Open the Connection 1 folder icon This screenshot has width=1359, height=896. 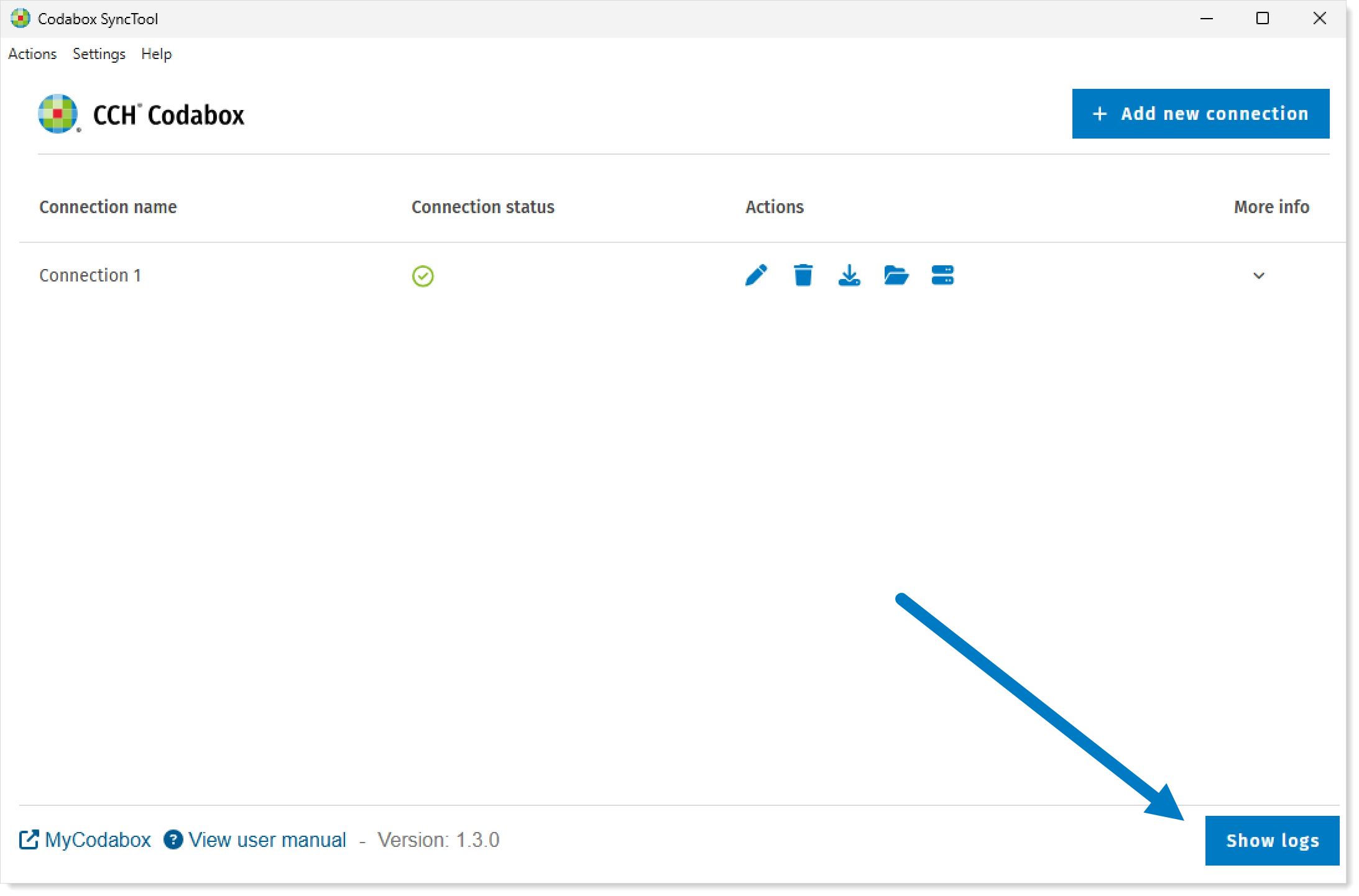click(x=896, y=275)
